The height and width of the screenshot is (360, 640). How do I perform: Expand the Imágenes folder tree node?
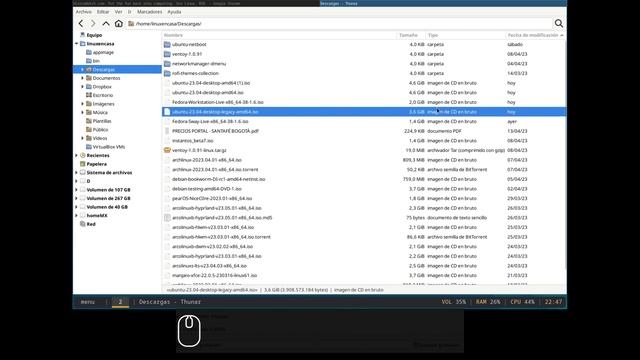[x=82, y=104]
